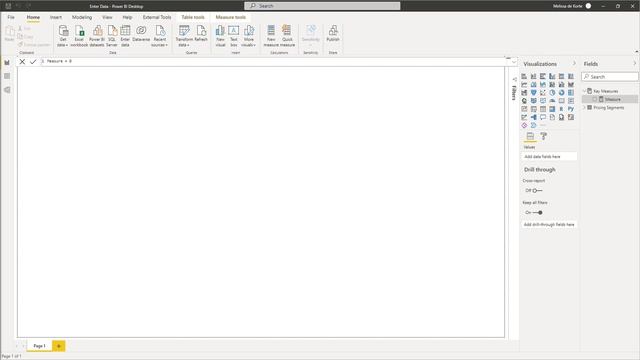Open the Format paint-roller tab

pyautogui.click(x=544, y=136)
